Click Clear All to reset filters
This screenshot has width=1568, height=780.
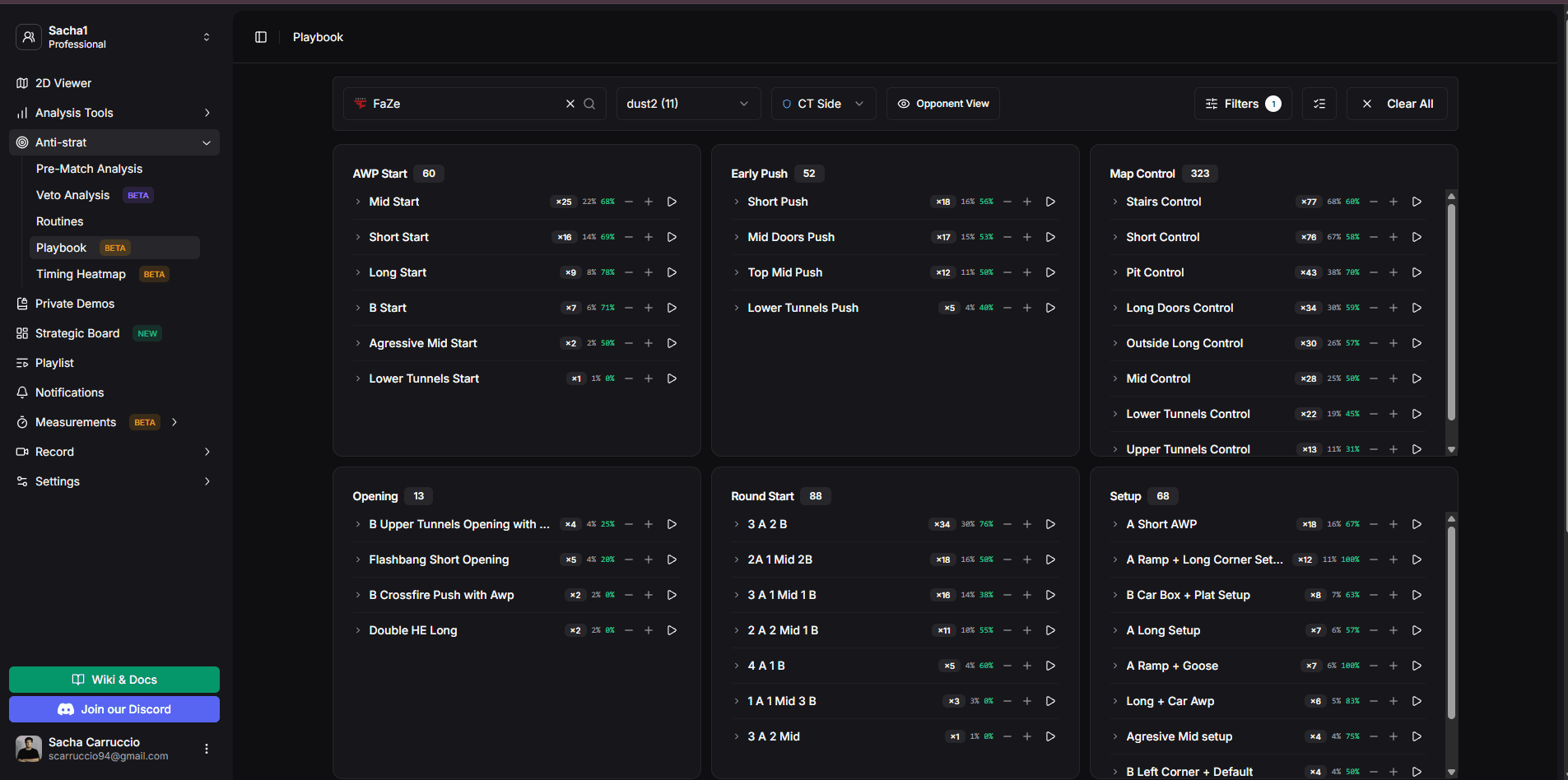click(1397, 104)
